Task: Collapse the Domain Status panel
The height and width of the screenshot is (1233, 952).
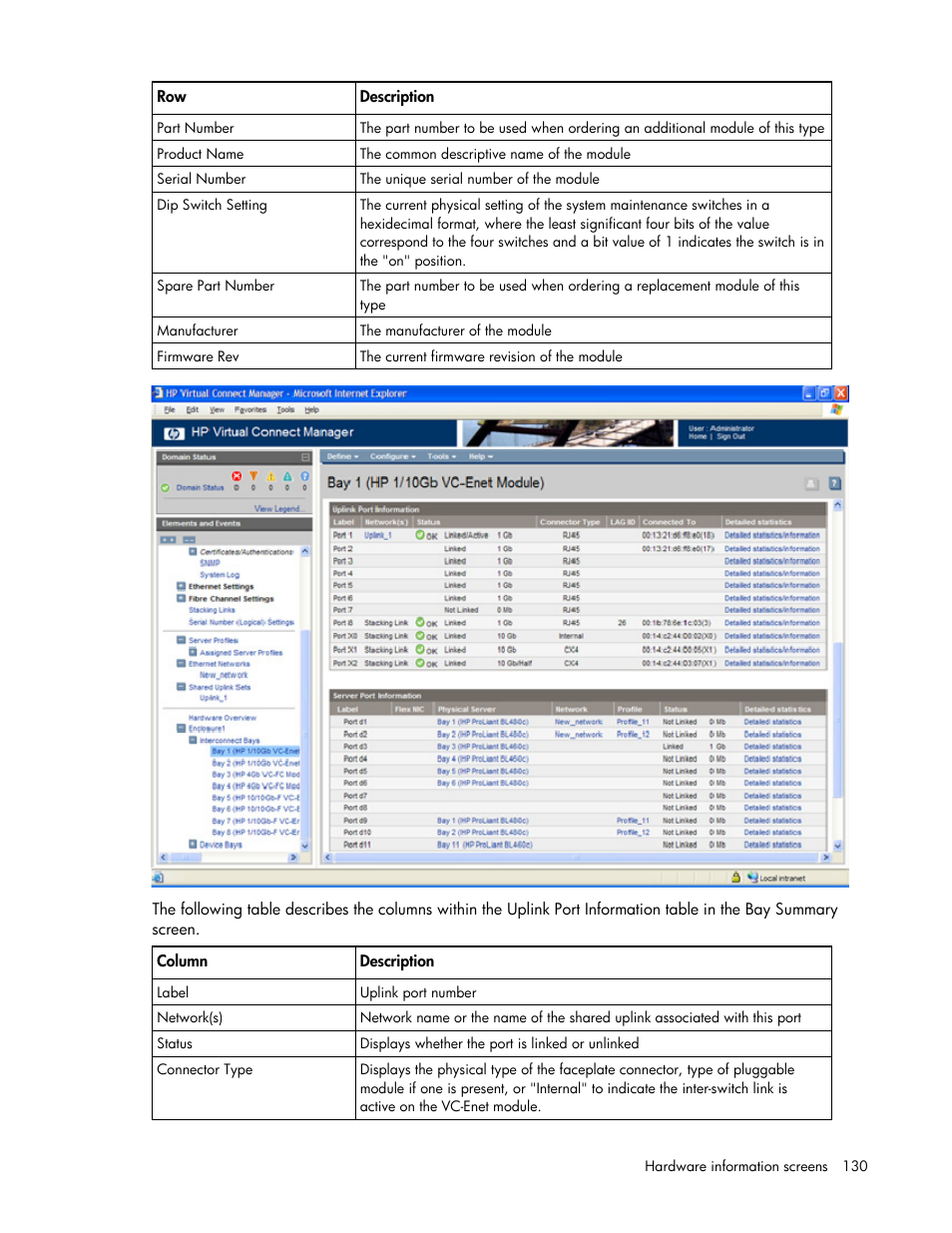Action: [x=305, y=457]
